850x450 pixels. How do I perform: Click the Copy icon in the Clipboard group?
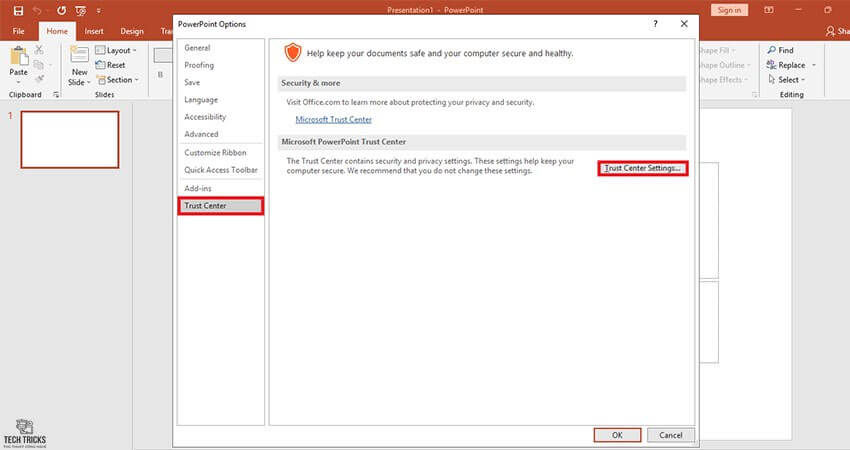point(38,65)
